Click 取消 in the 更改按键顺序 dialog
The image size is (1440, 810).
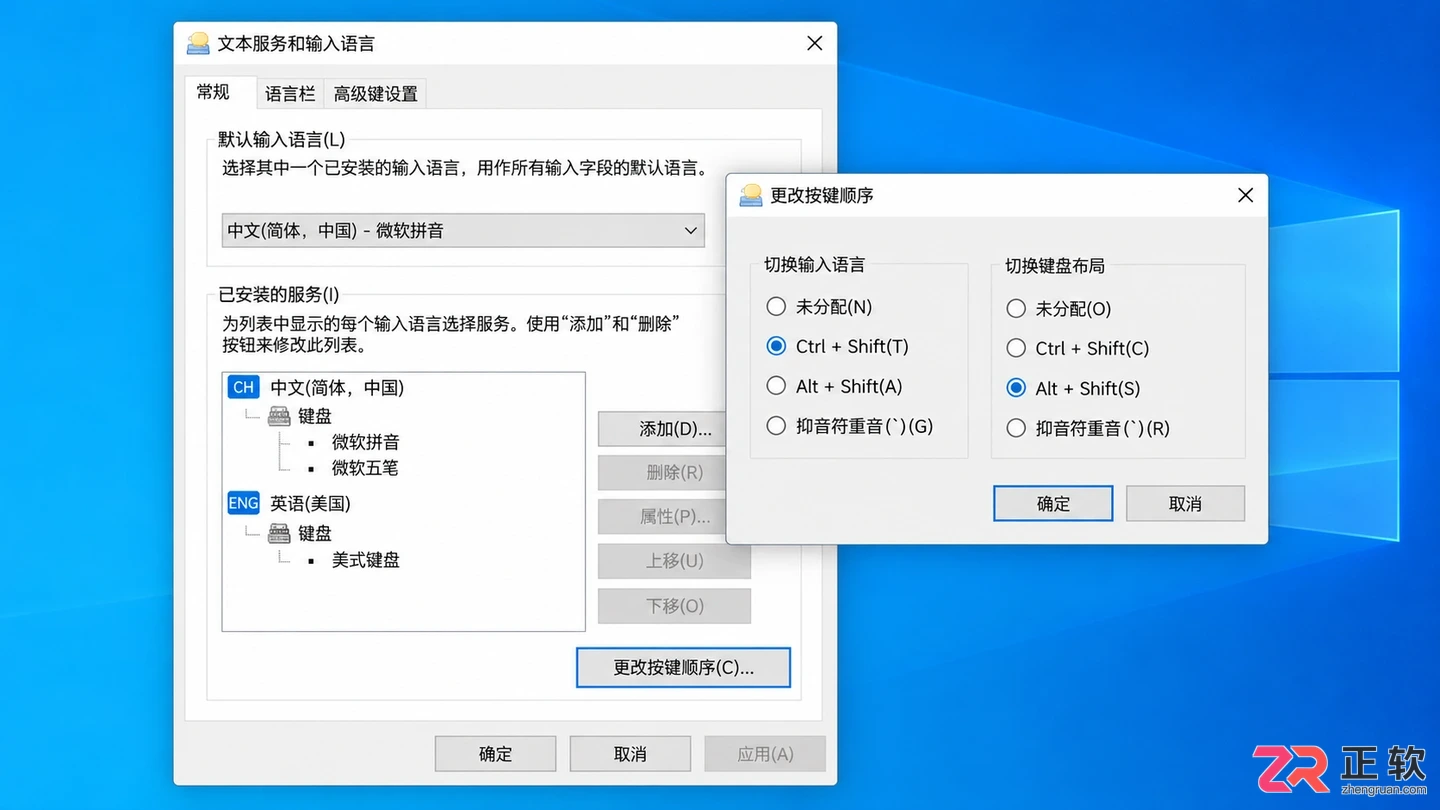point(1185,504)
